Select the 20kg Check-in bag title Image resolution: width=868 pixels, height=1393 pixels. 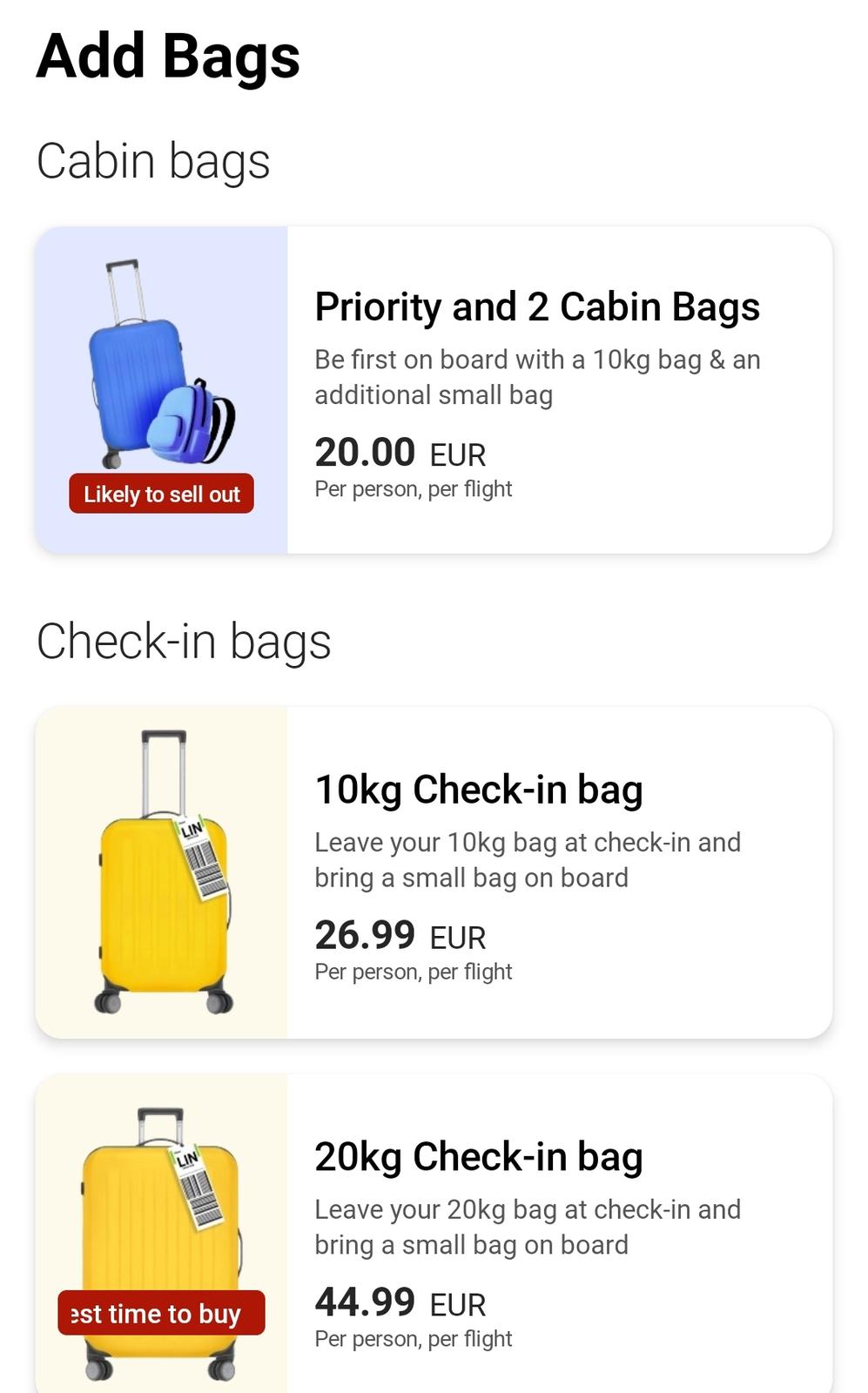(x=478, y=1157)
